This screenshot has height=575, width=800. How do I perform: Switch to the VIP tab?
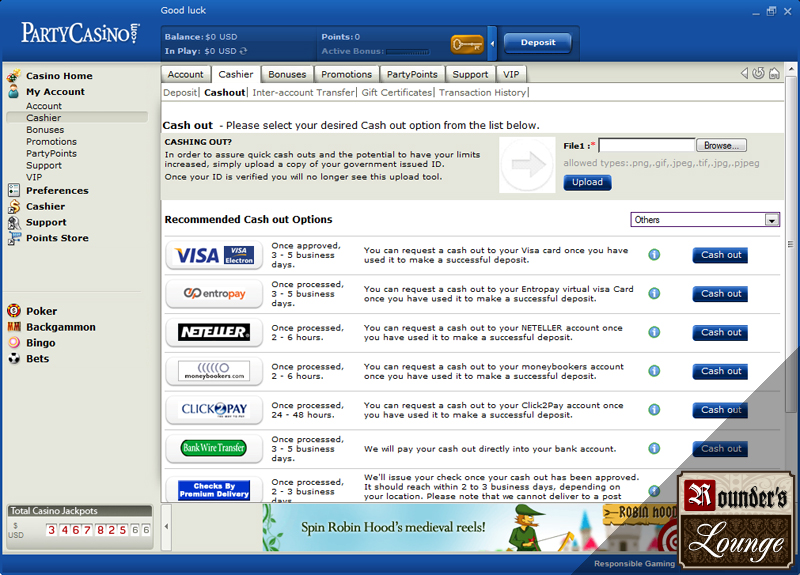tap(511, 74)
